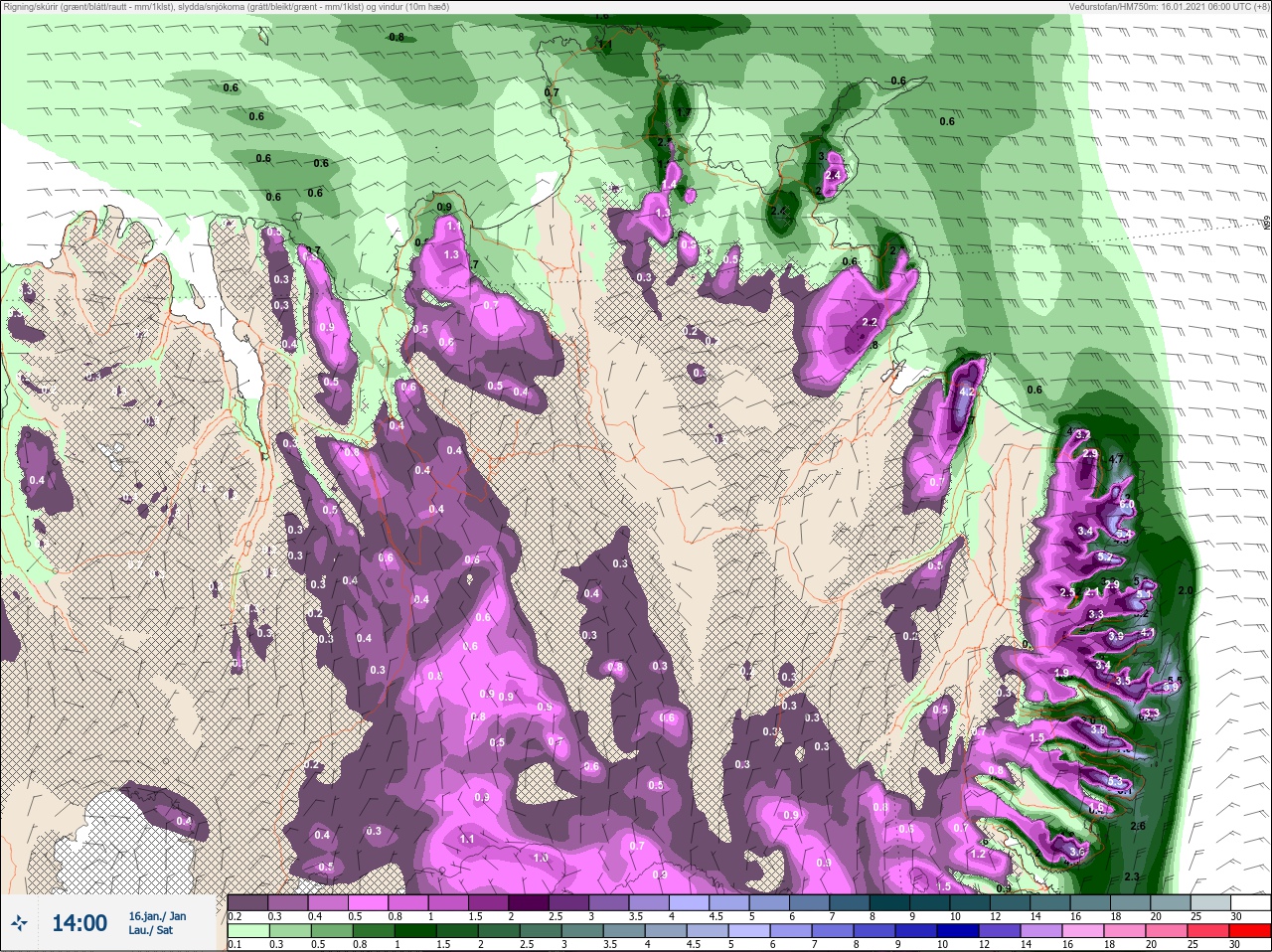The height and width of the screenshot is (952, 1272).
Task: Select the pale green 0.1 swatch in the bottom legend row
Action: 247,931
